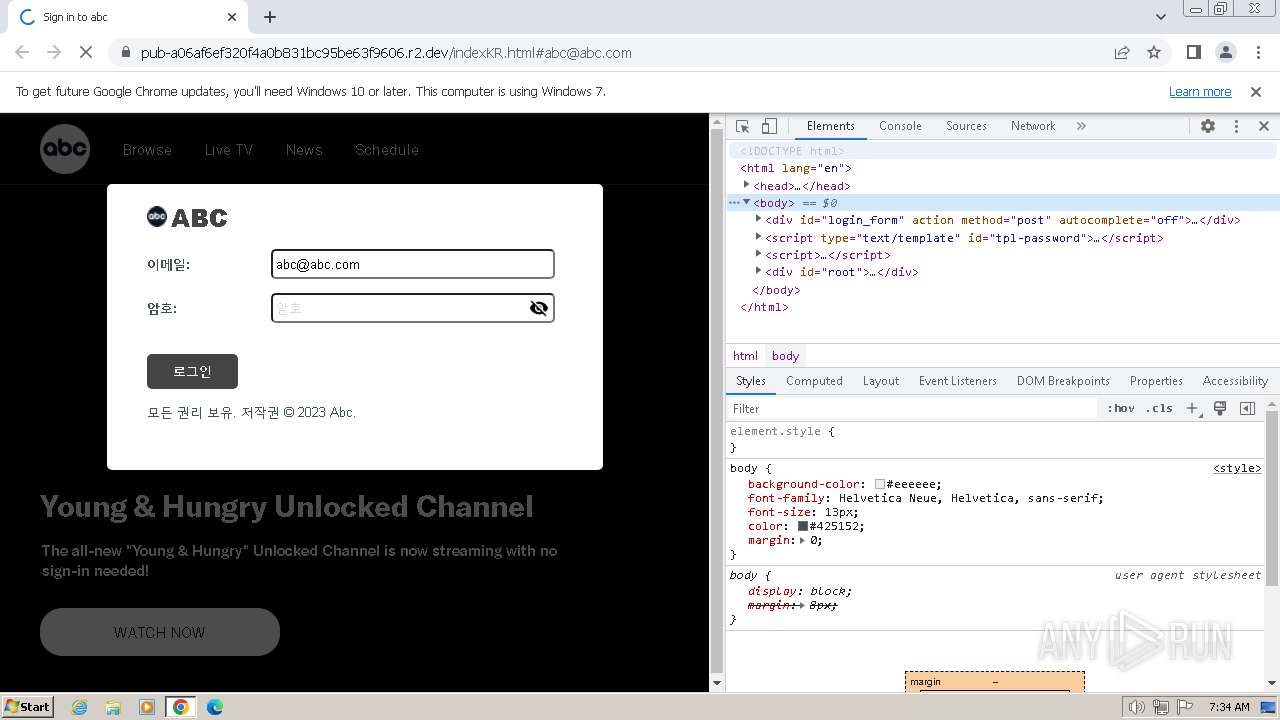Click the new style rule plus icon

pyautogui.click(x=1192, y=408)
